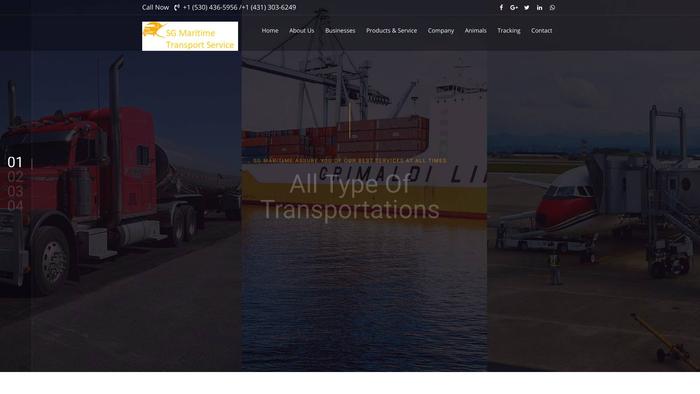Click the 'Call Now' label
This screenshot has width=700, height=394.
point(155,8)
